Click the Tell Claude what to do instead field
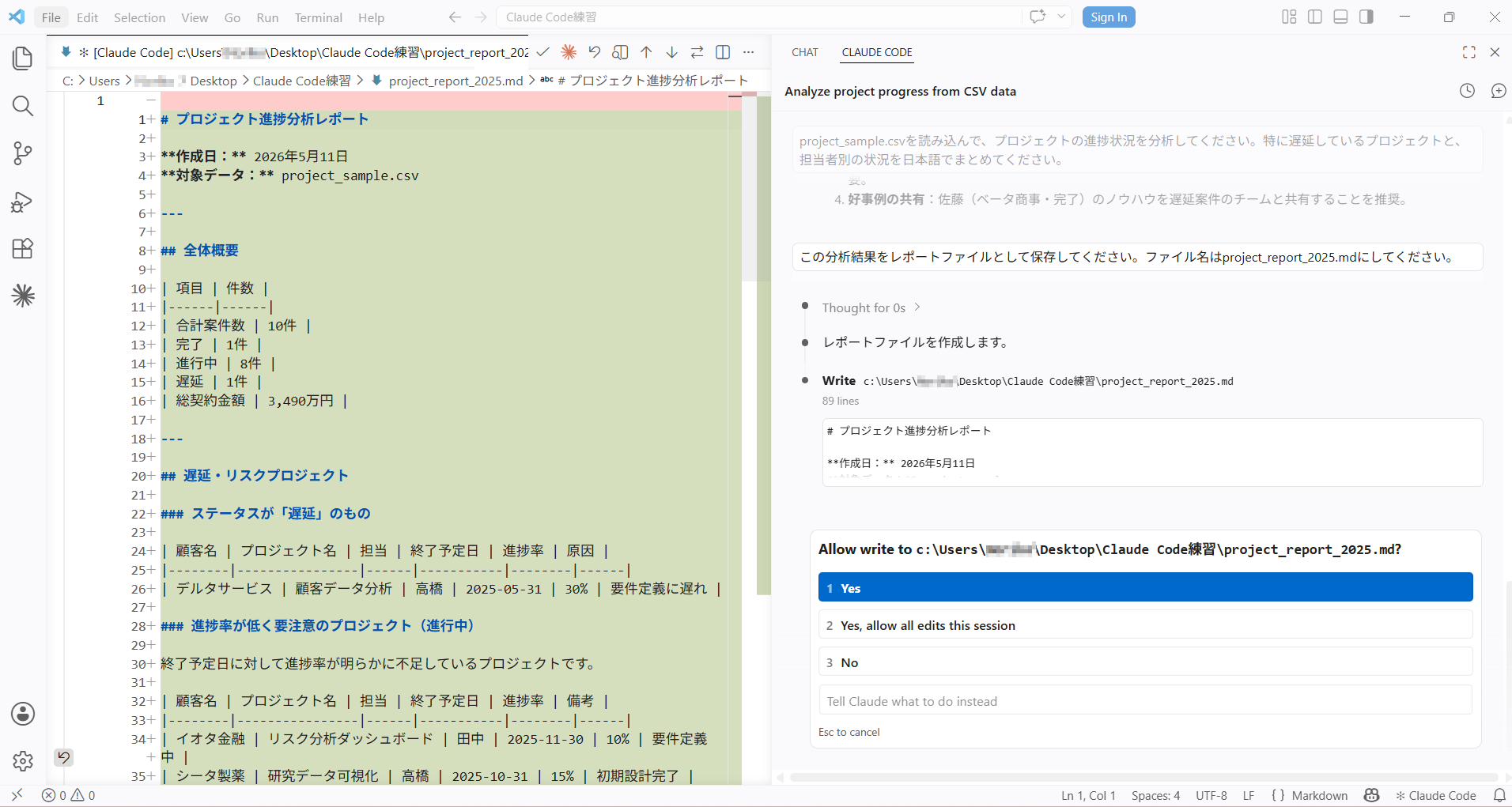1512x807 pixels. pos(1145,701)
